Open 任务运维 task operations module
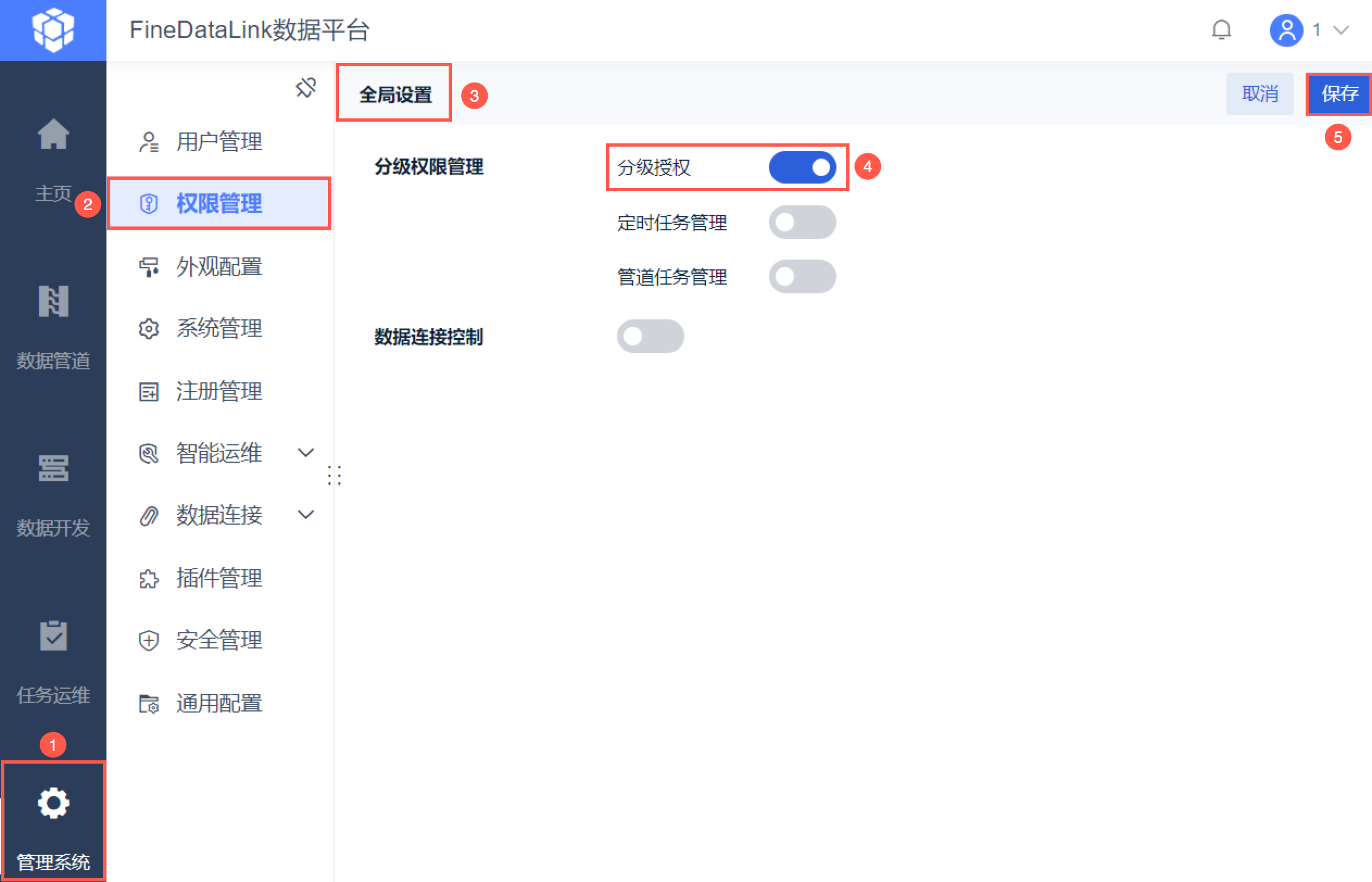 53,636
